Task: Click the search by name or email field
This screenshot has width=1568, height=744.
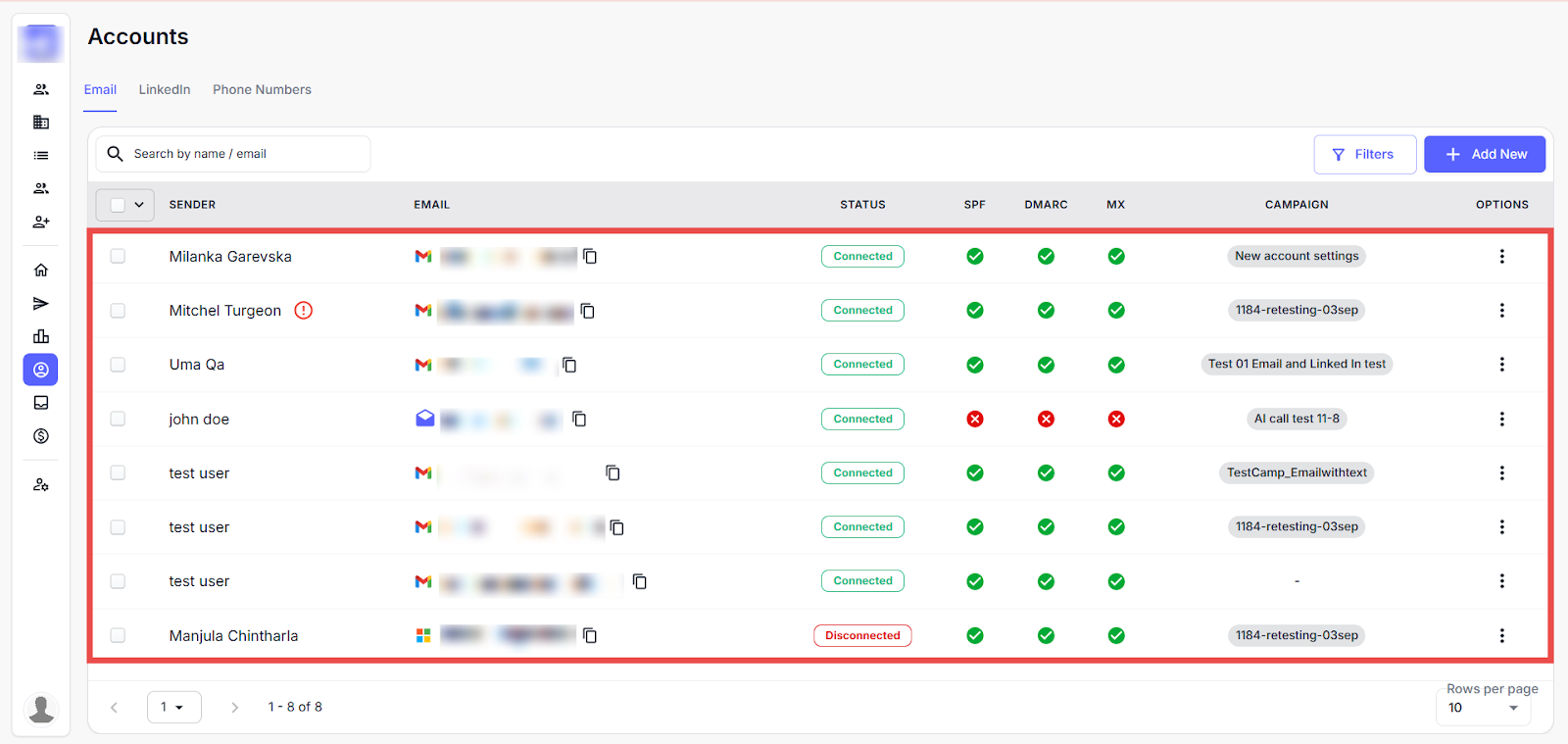Action: (245, 154)
